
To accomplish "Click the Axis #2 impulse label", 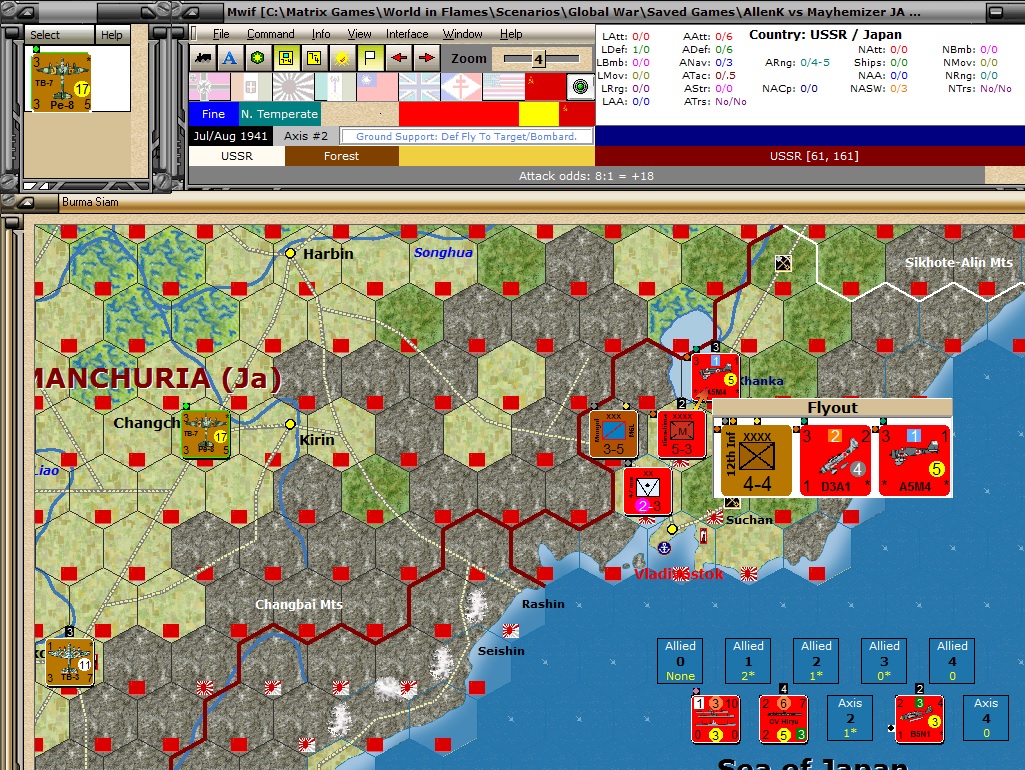I will point(305,136).
